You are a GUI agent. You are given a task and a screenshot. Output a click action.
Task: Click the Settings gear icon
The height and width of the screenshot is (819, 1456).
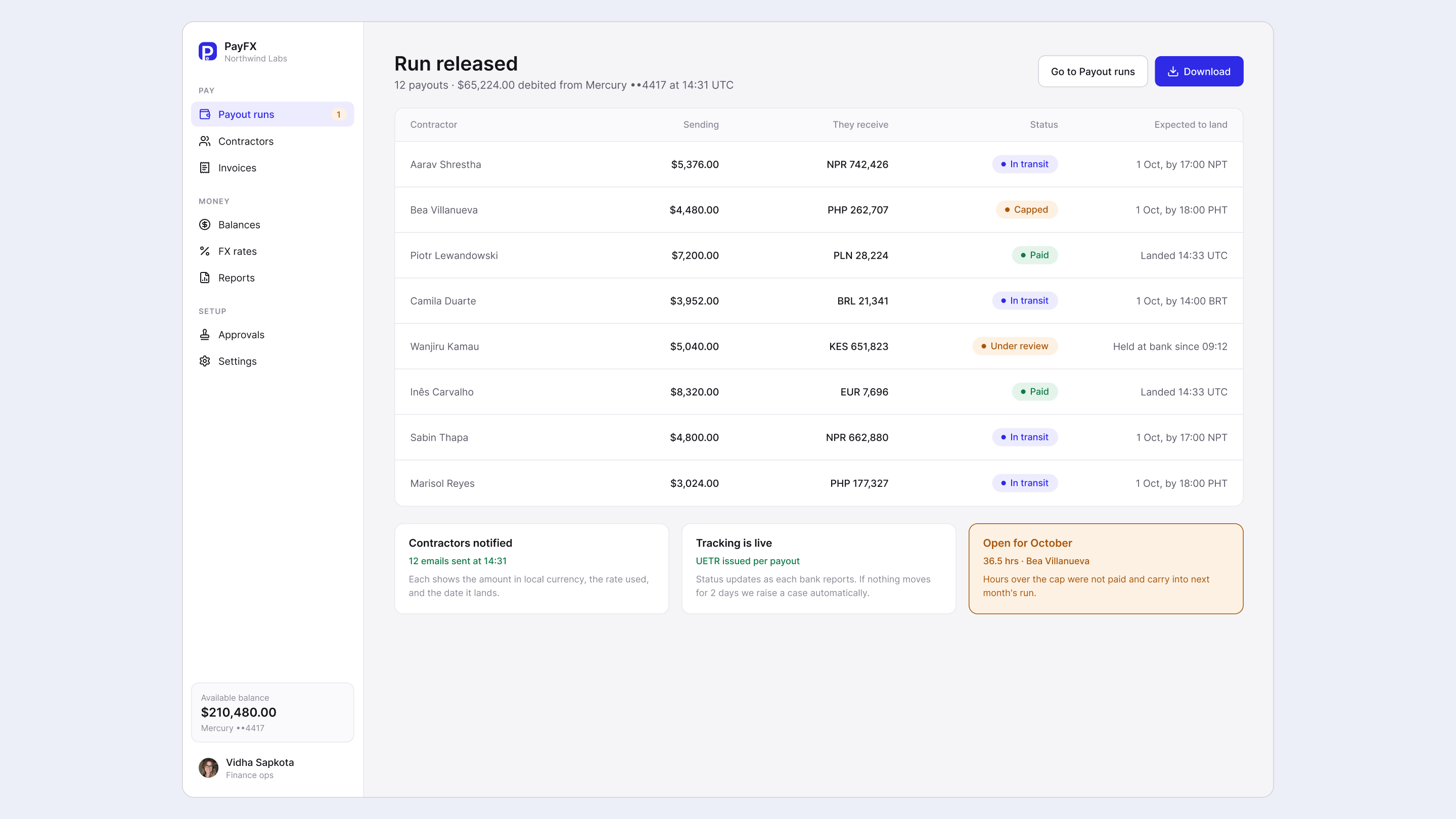[205, 361]
